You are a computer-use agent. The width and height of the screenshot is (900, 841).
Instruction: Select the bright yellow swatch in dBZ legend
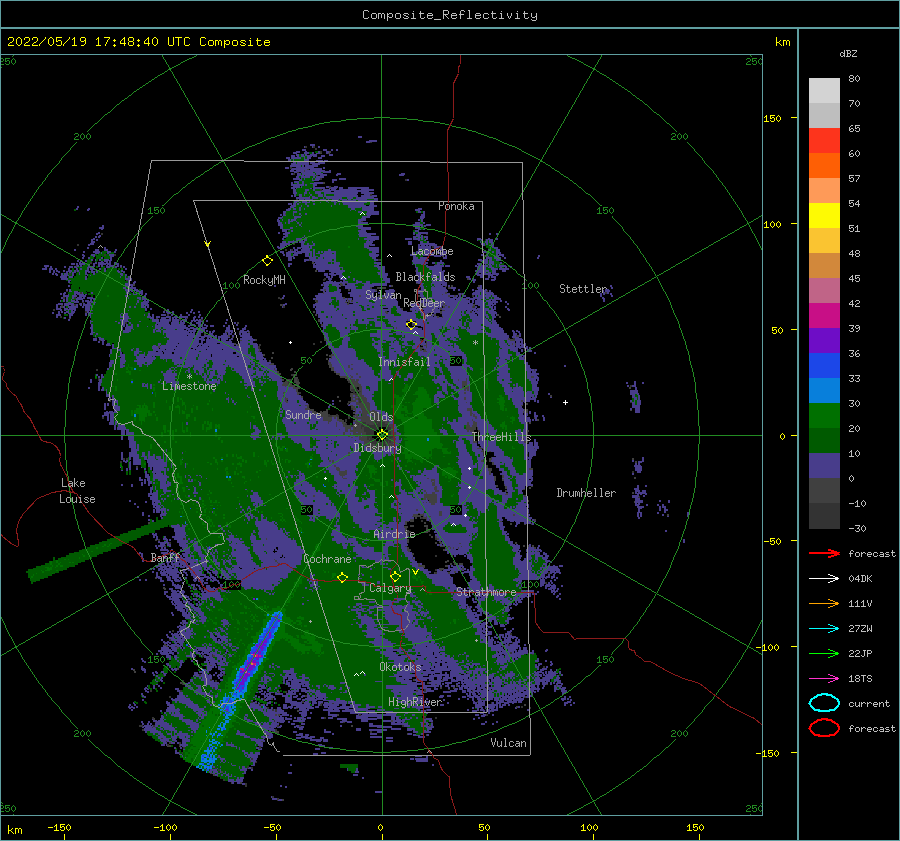point(824,215)
